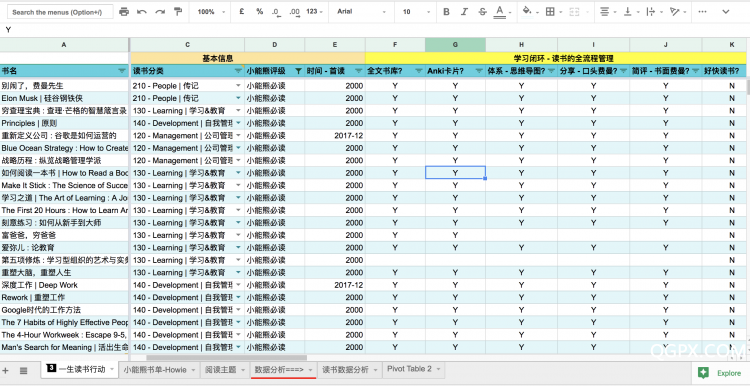Click the Search the menus field
The width and height of the screenshot is (750, 386).
(x=61, y=12)
